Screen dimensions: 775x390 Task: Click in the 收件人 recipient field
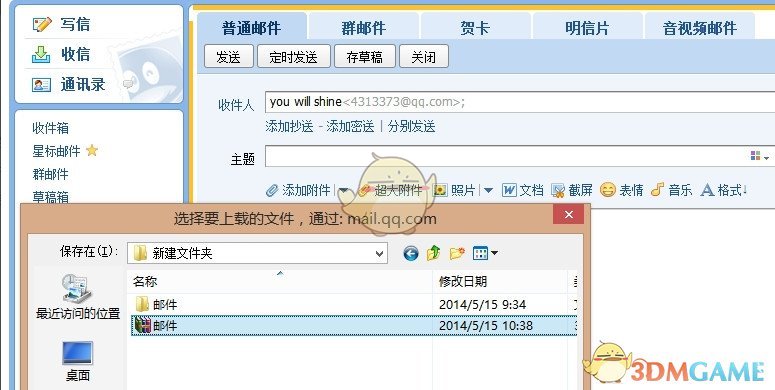pyautogui.click(x=520, y=102)
